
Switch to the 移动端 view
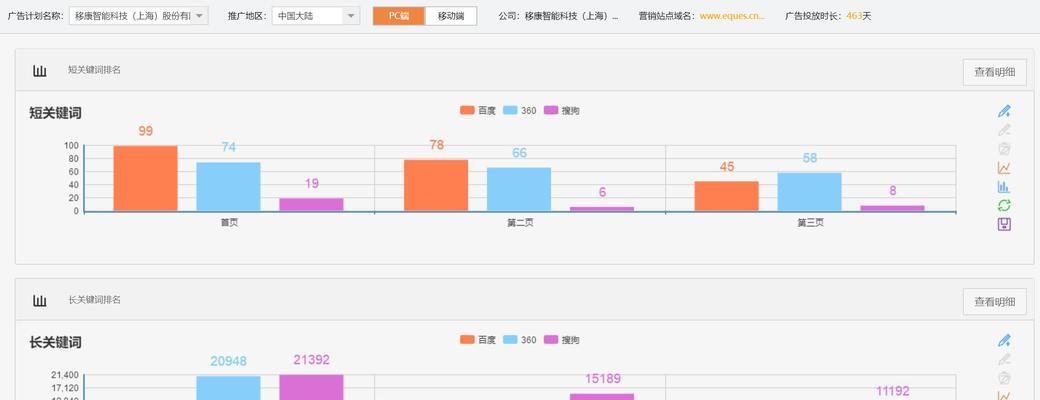[x=451, y=16]
